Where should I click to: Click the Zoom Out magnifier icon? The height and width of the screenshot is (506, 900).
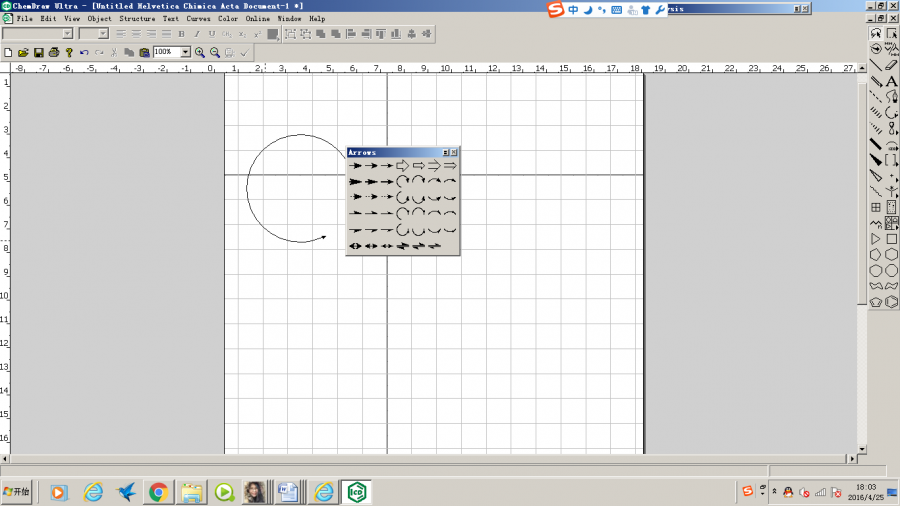click(215, 52)
